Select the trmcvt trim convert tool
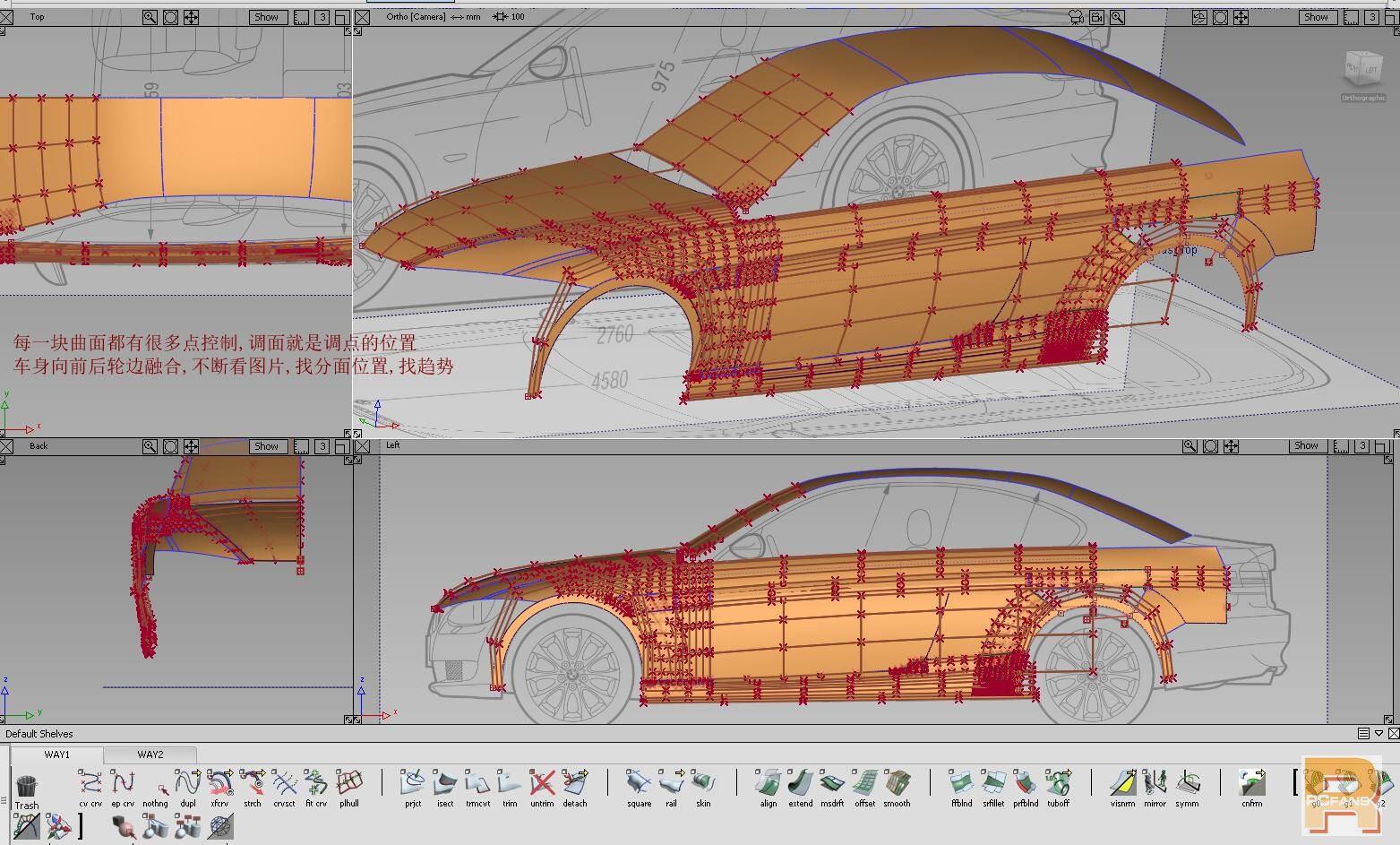This screenshot has width=1400, height=845. pyautogui.click(x=477, y=789)
